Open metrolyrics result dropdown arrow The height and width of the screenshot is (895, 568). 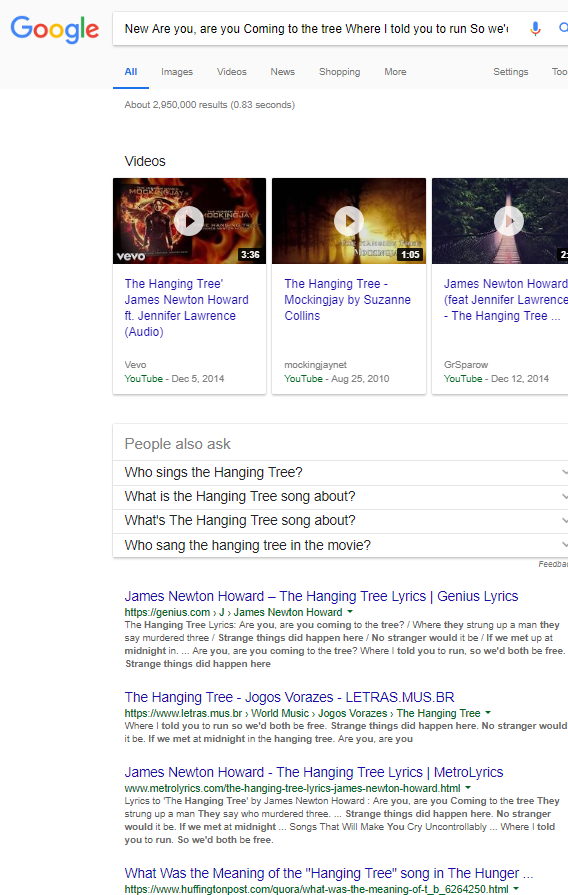point(468,788)
